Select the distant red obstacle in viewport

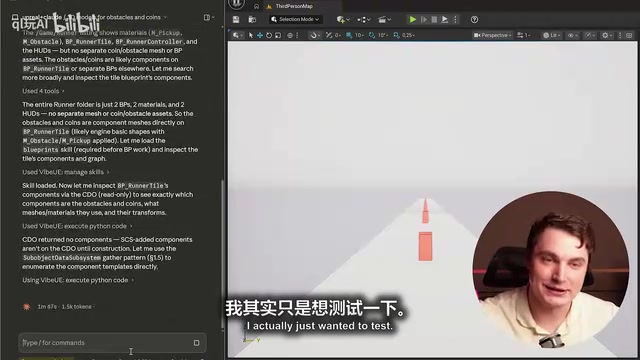425,211
